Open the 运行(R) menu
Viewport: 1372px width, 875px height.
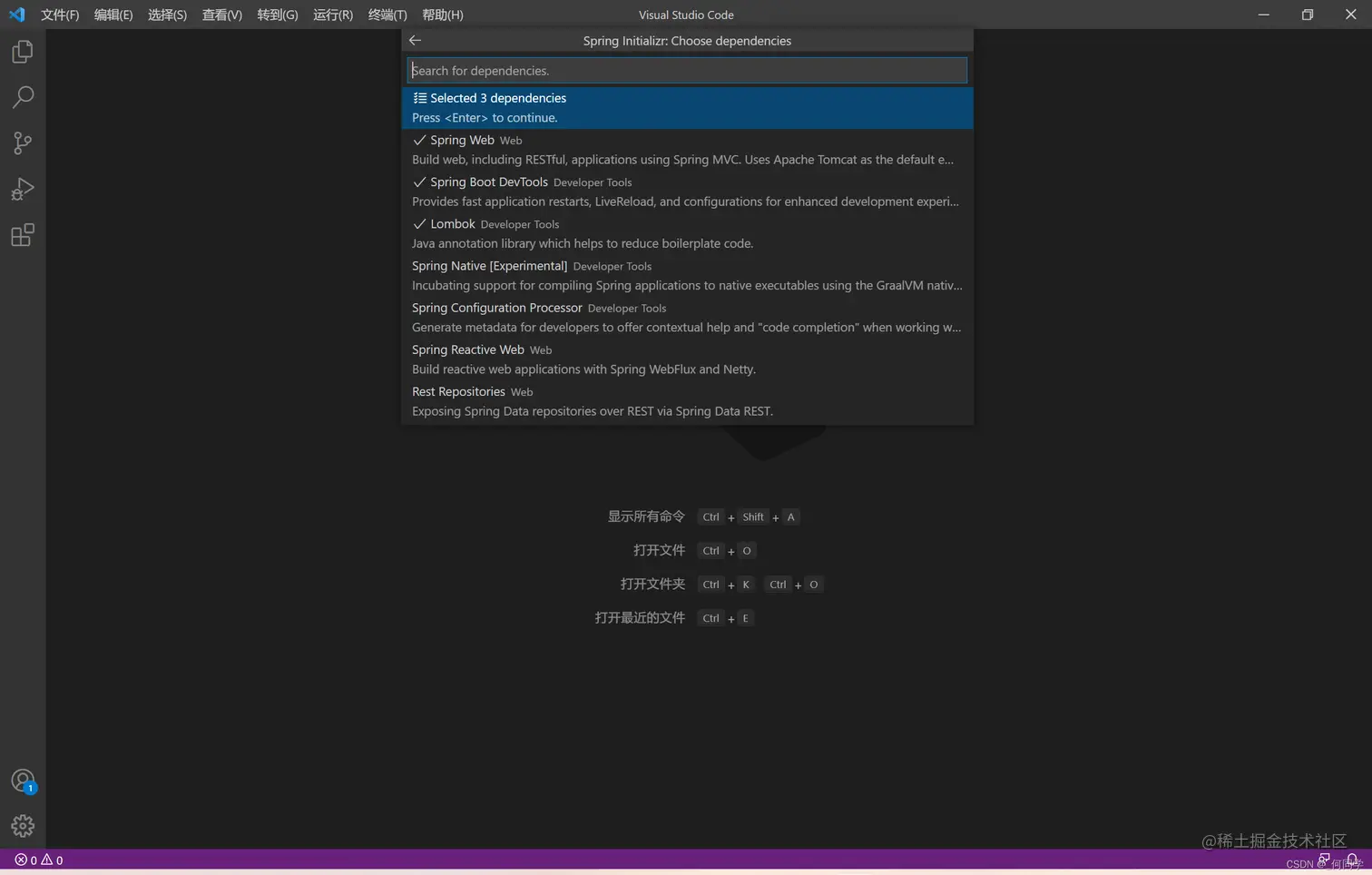coord(333,15)
